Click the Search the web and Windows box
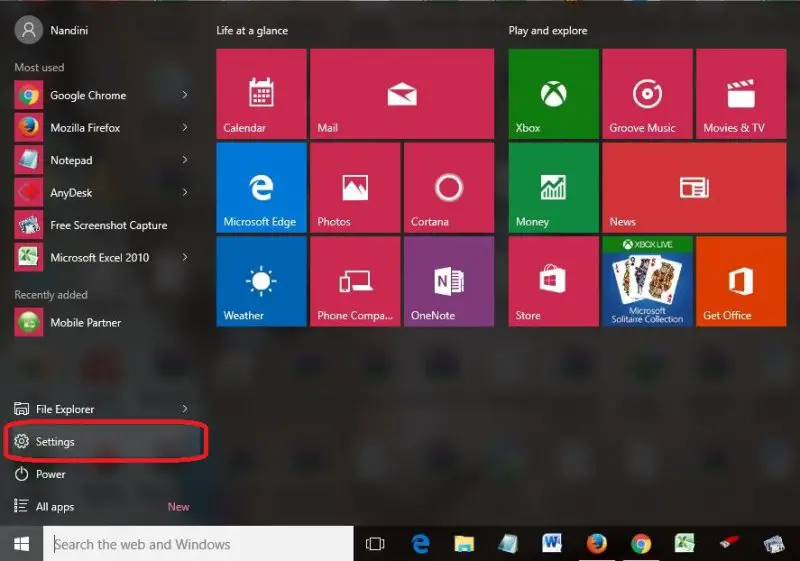Image resolution: width=800 pixels, height=561 pixels. coord(198,544)
